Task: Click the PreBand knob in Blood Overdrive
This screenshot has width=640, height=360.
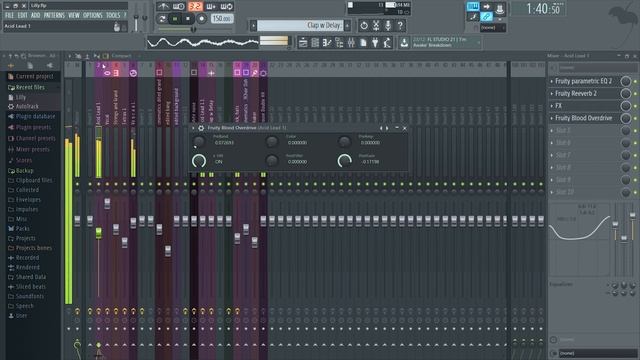Action: coord(199,142)
